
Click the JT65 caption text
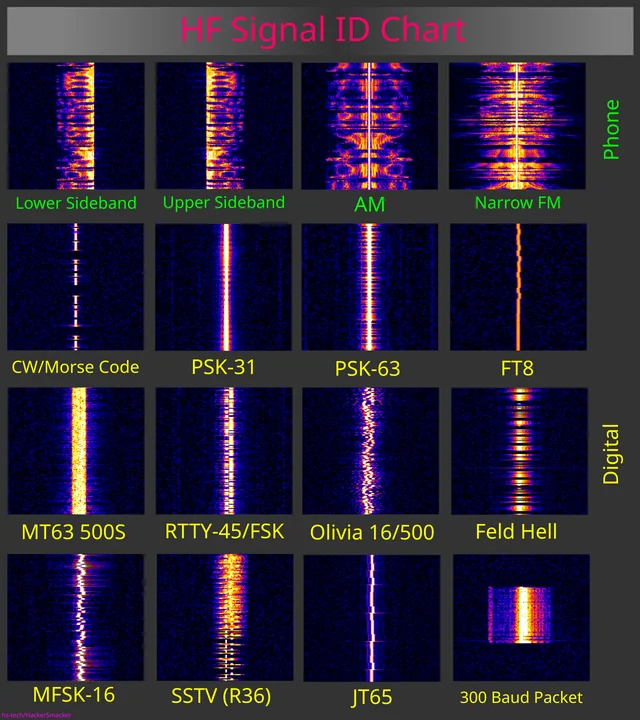click(371, 697)
